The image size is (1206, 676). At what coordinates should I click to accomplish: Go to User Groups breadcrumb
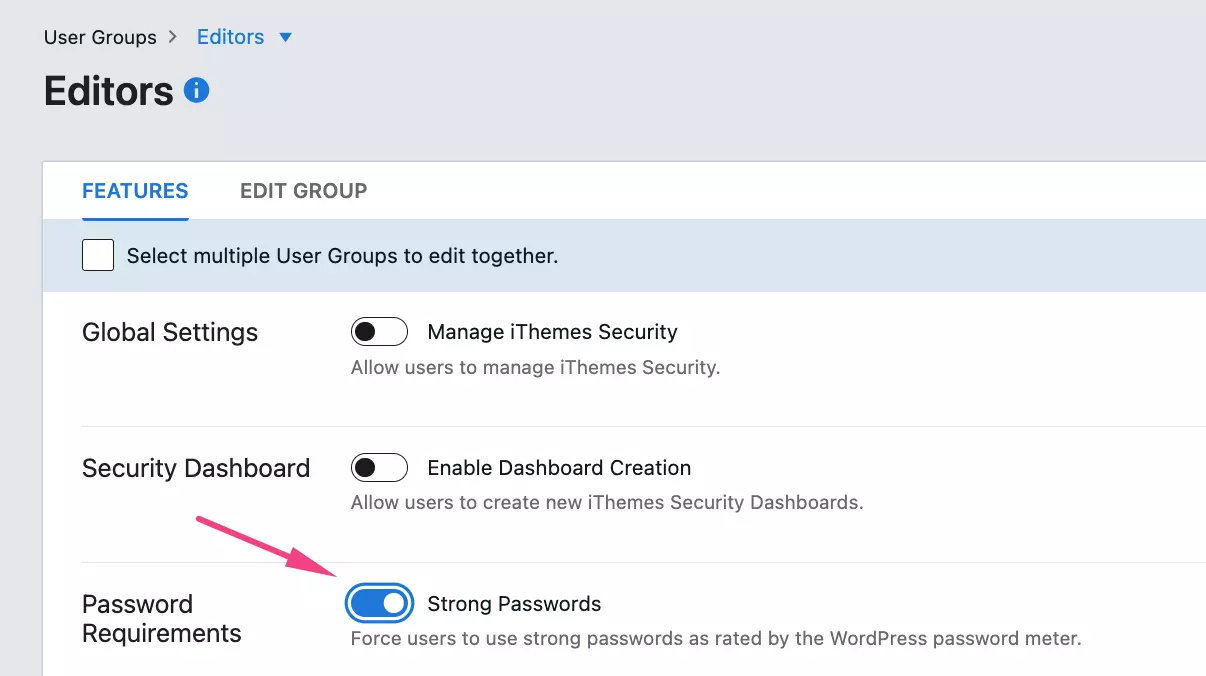pos(100,38)
